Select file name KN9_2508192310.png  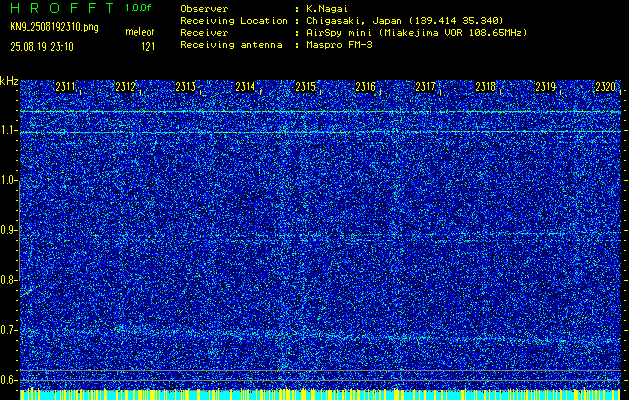tap(54, 27)
